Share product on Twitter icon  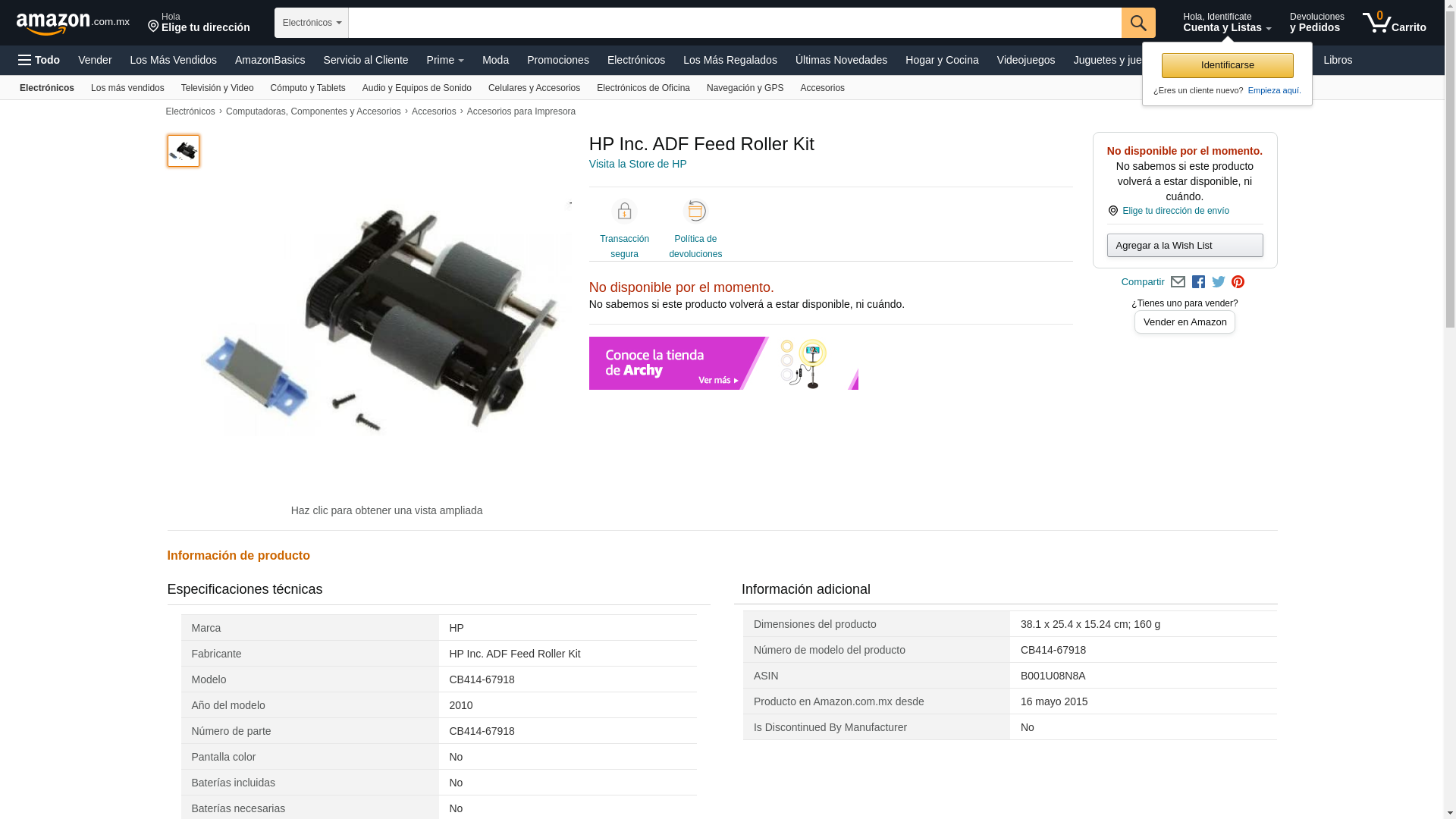(1219, 282)
